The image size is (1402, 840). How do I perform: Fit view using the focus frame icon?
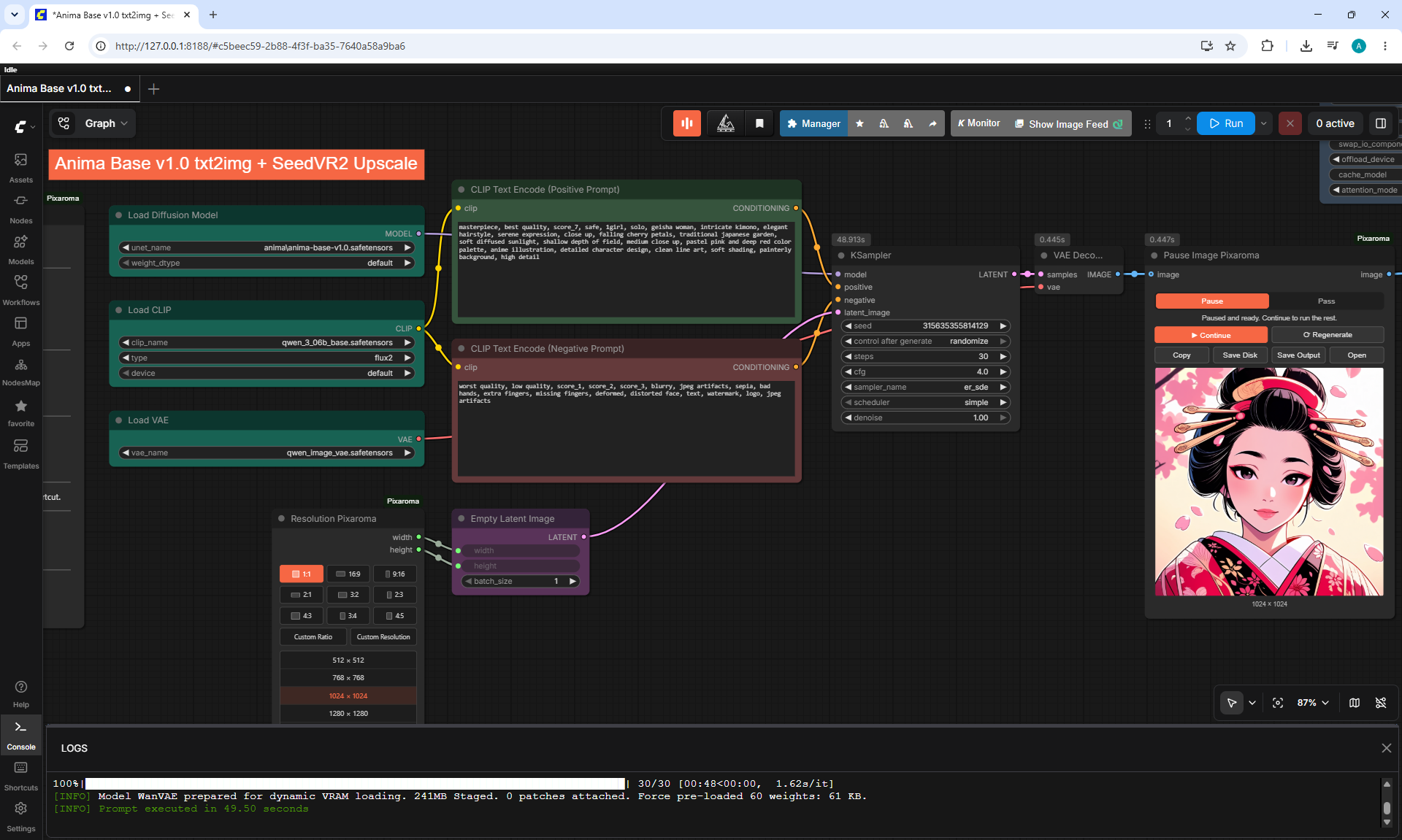pos(1278,703)
